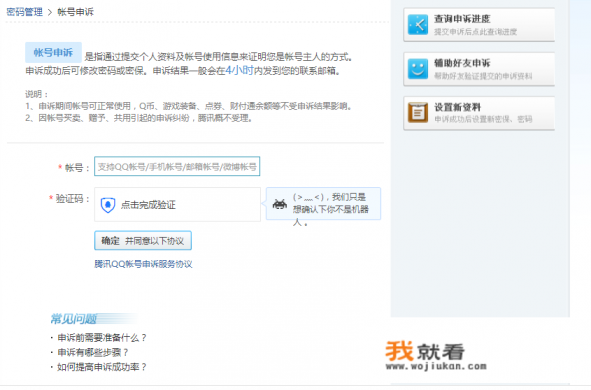Viewport: 591px width, 390px height.
Task: Click the 查询申诉进度 clock icon
Action: (418, 24)
